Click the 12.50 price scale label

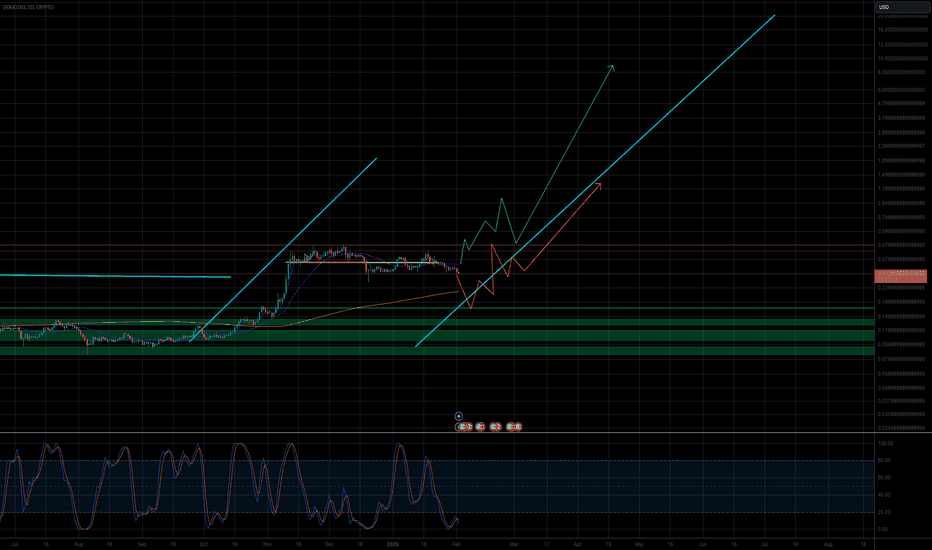[x=902, y=45]
